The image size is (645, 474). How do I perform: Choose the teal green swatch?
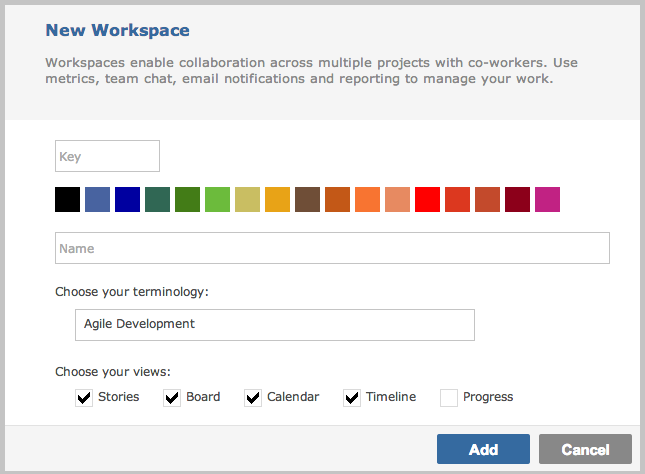158,200
